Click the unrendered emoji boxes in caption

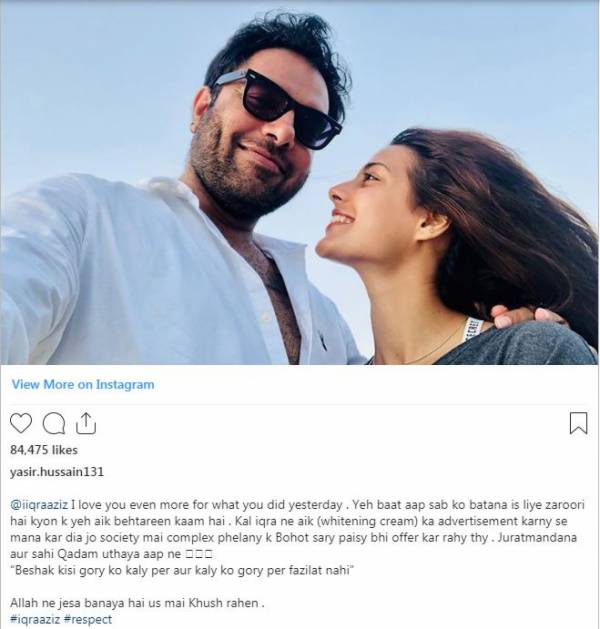199,554
